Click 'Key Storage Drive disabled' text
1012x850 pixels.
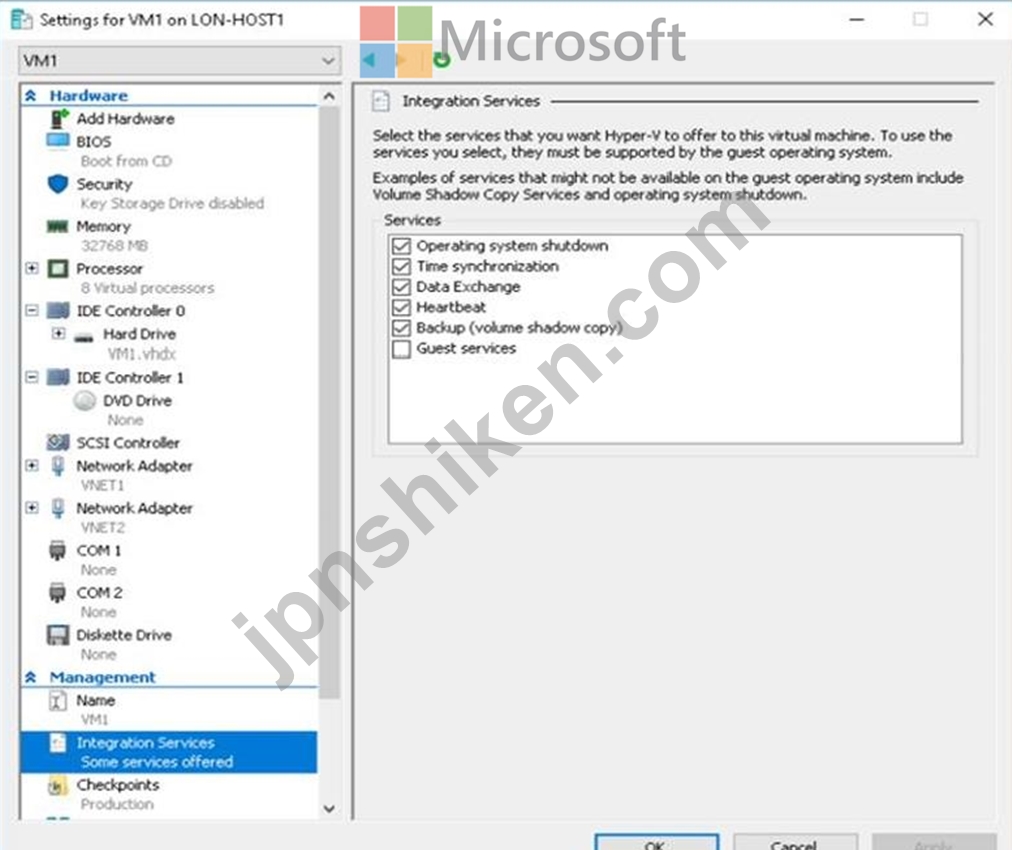point(172,203)
